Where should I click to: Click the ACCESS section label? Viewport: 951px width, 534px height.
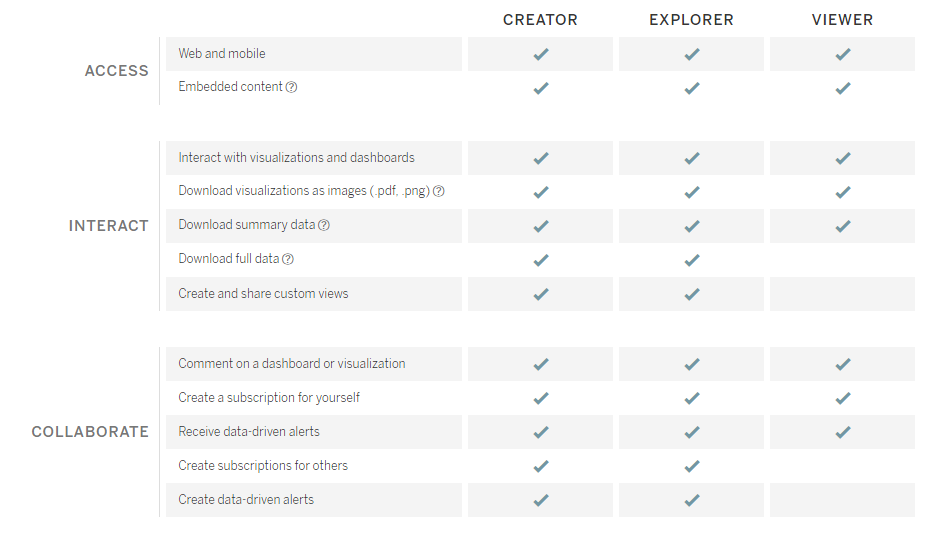(x=116, y=71)
